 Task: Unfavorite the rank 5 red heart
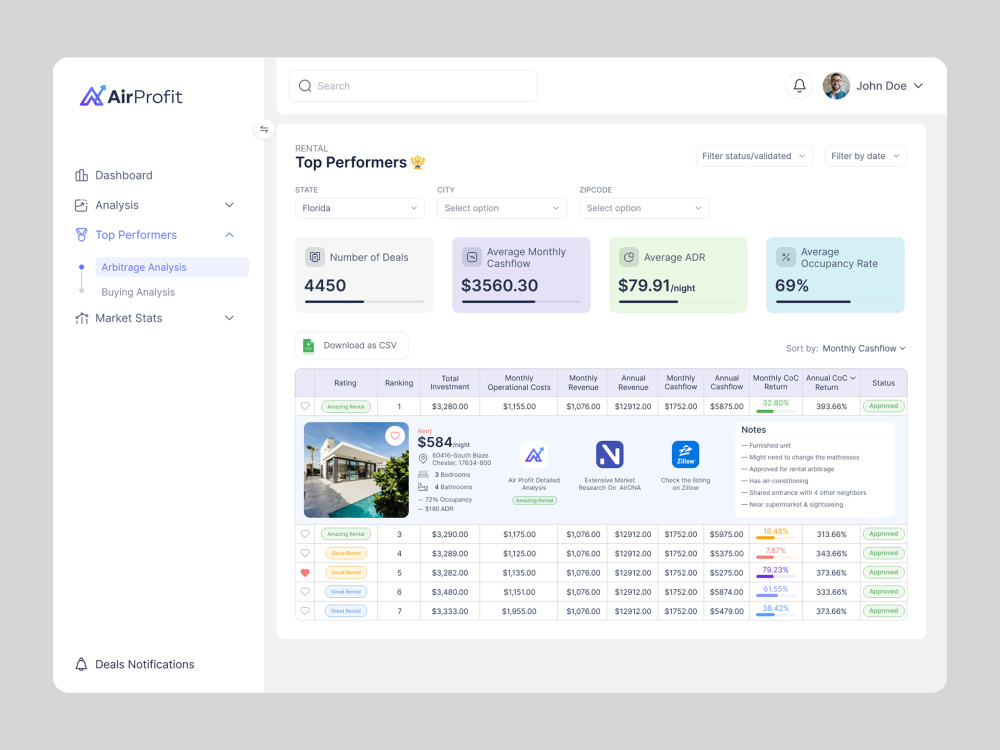coord(305,573)
